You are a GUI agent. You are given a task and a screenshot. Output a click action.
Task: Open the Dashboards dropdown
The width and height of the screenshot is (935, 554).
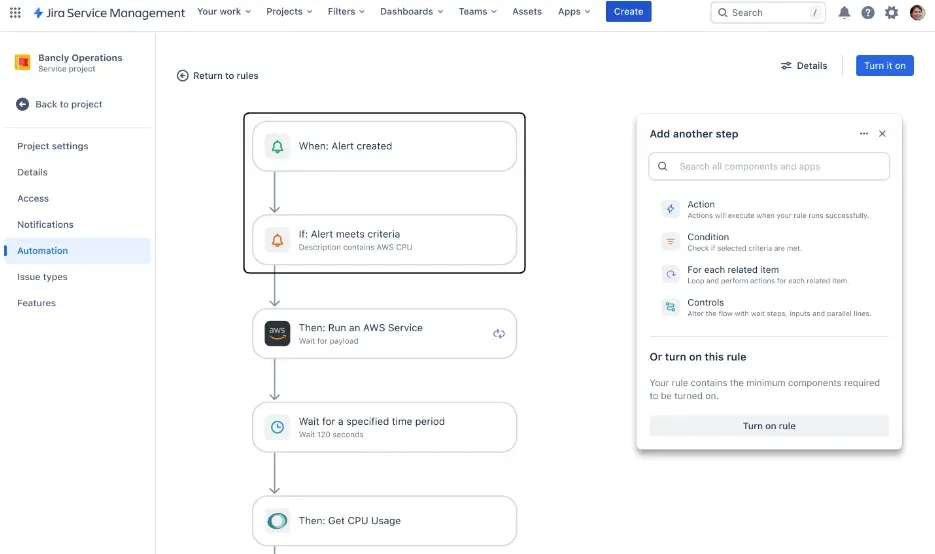click(x=412, y=12)
